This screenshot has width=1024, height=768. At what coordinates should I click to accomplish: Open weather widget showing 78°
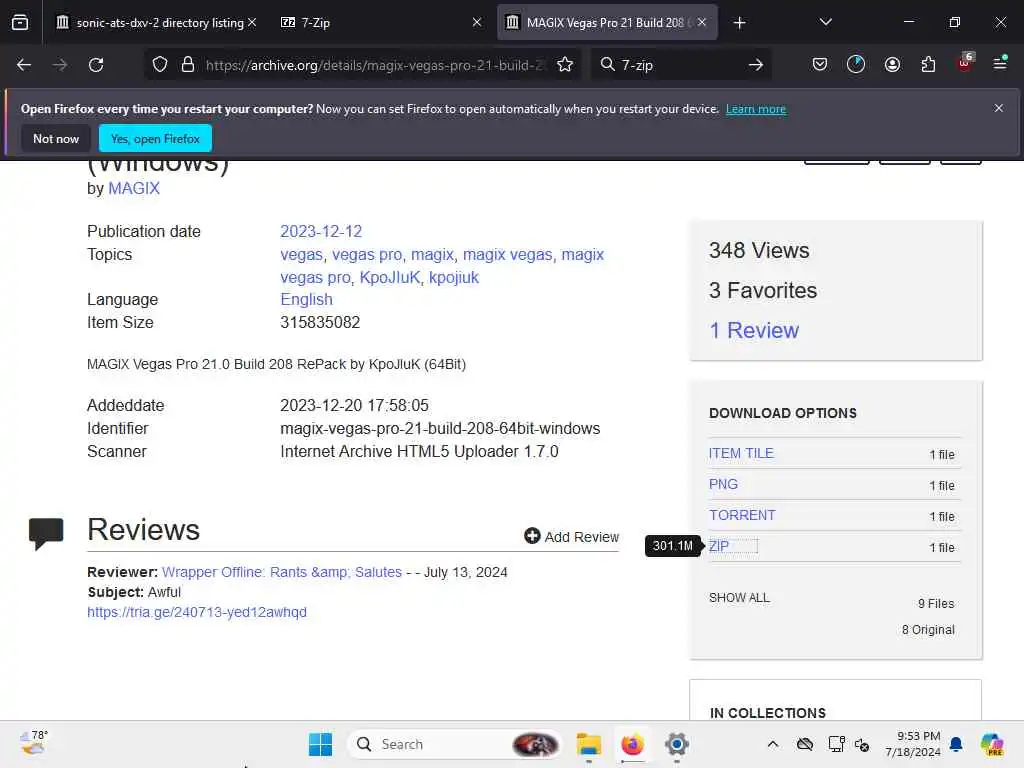[33, 743]
